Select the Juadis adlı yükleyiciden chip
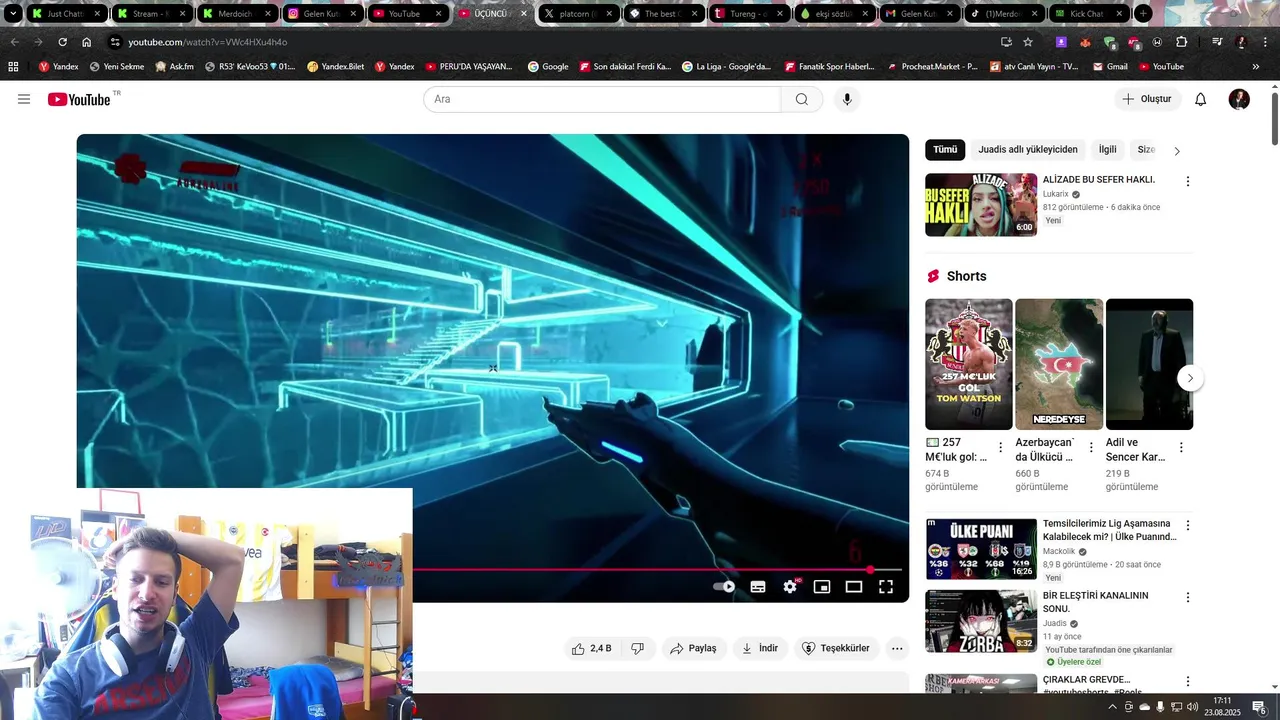Screen dimensions: 1280x720 (1028, 150)
